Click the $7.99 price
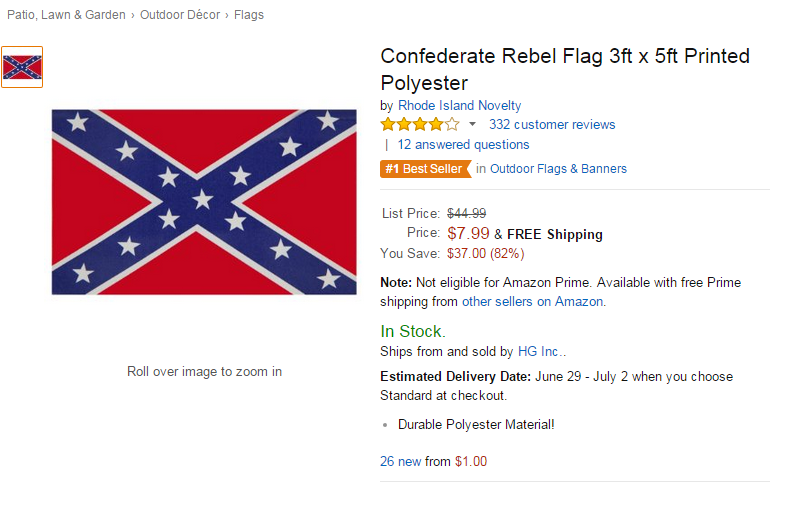This screenshot has width=789, height=519. point(468,233)
